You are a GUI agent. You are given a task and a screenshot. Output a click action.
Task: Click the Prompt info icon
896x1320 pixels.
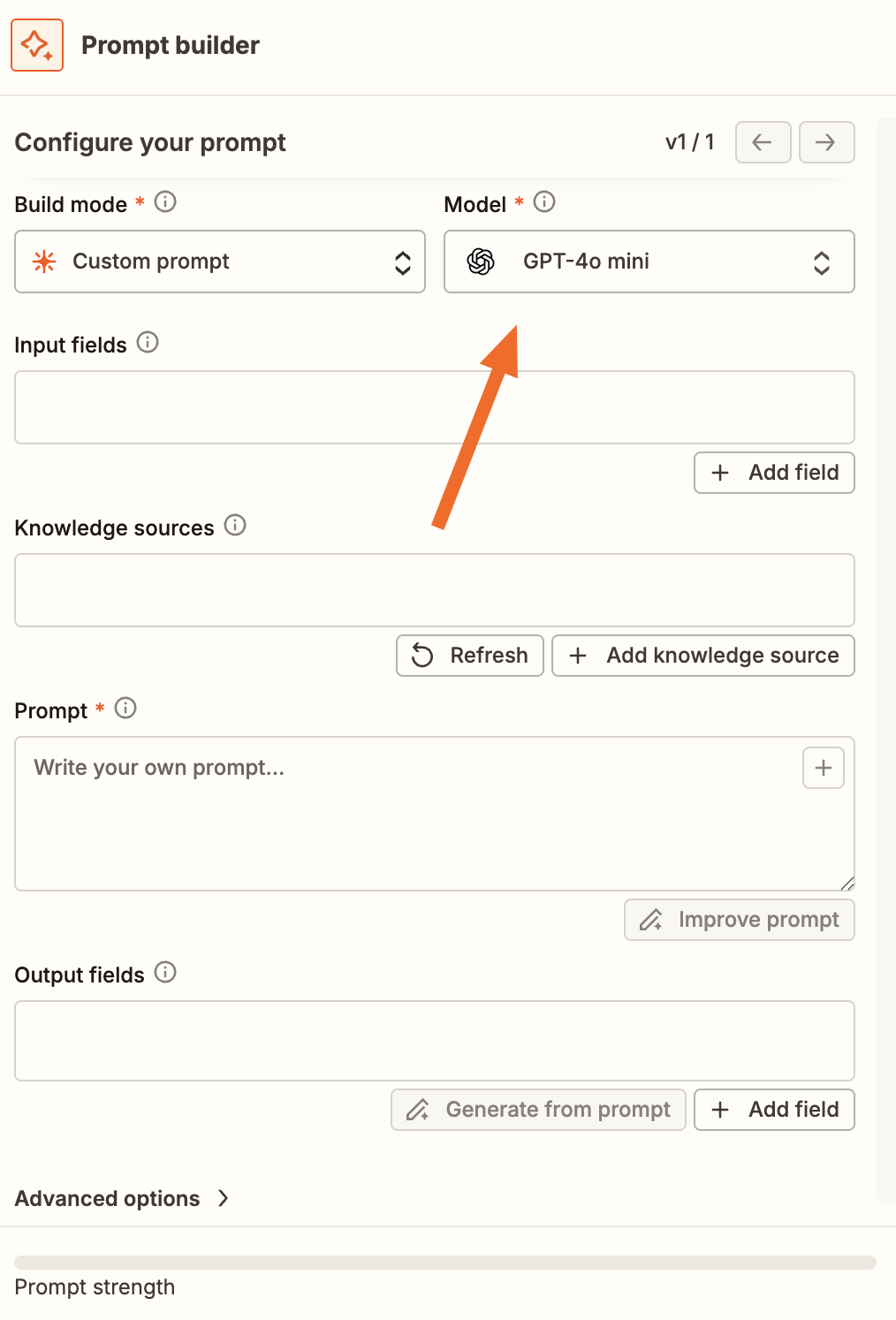[x=125, y=709]
